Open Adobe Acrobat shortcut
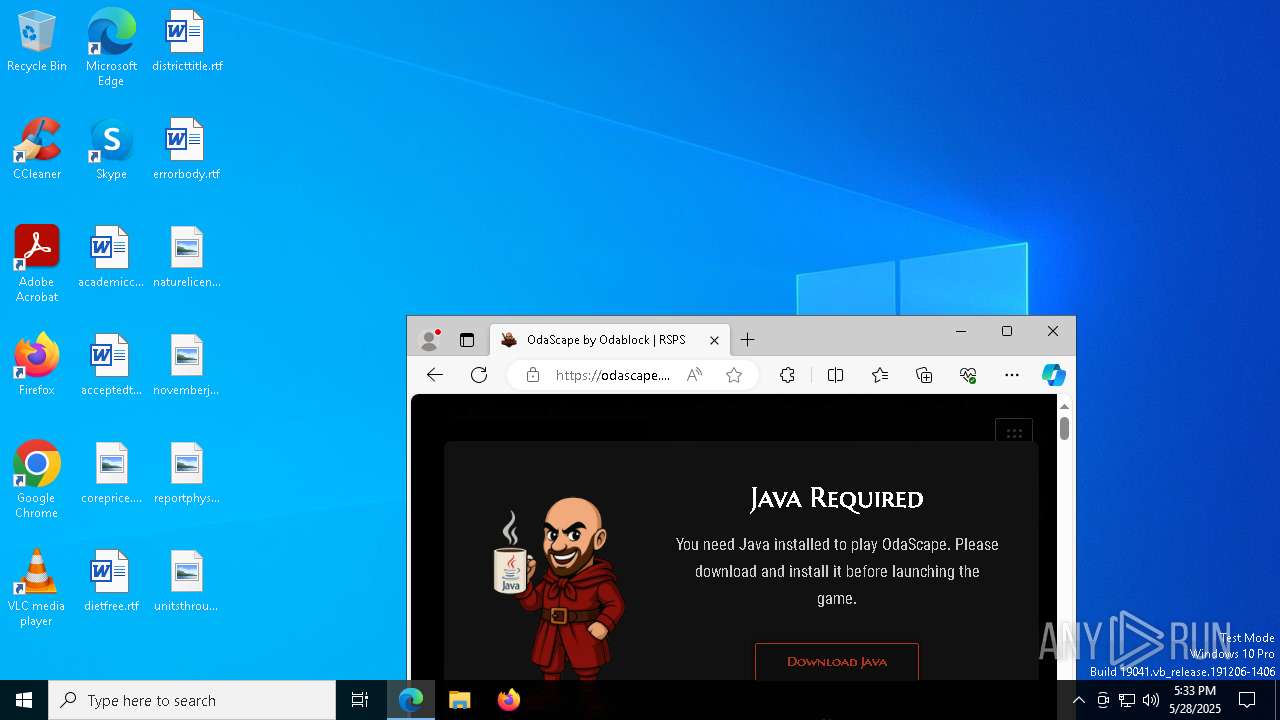 37,264
